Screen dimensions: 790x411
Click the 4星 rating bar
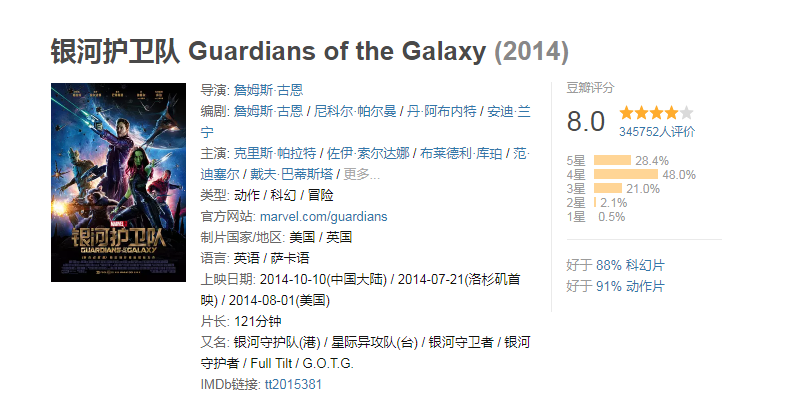click(625, 174)
